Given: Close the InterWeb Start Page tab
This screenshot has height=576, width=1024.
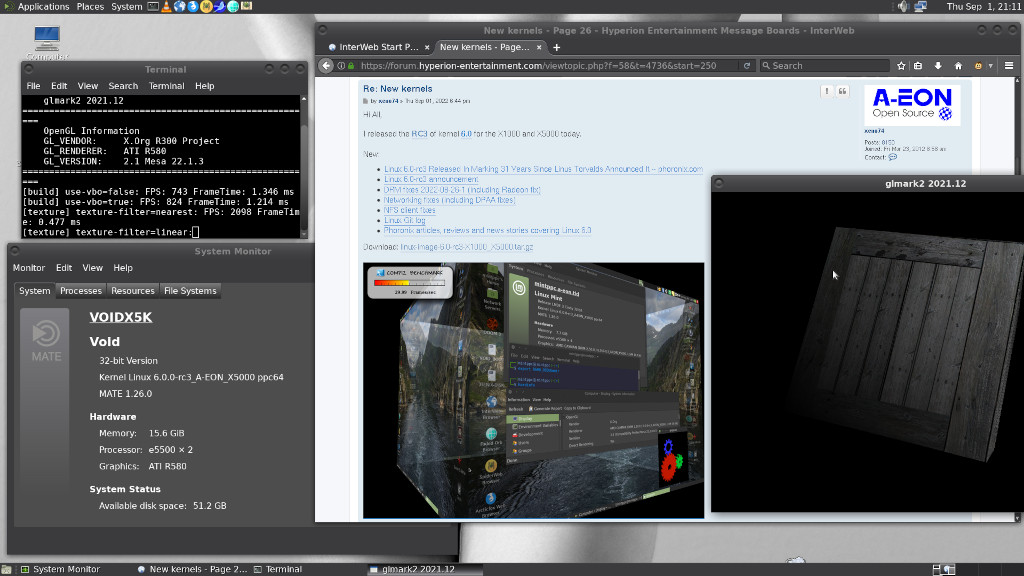Looking at the screenshot, I should 426,47.
